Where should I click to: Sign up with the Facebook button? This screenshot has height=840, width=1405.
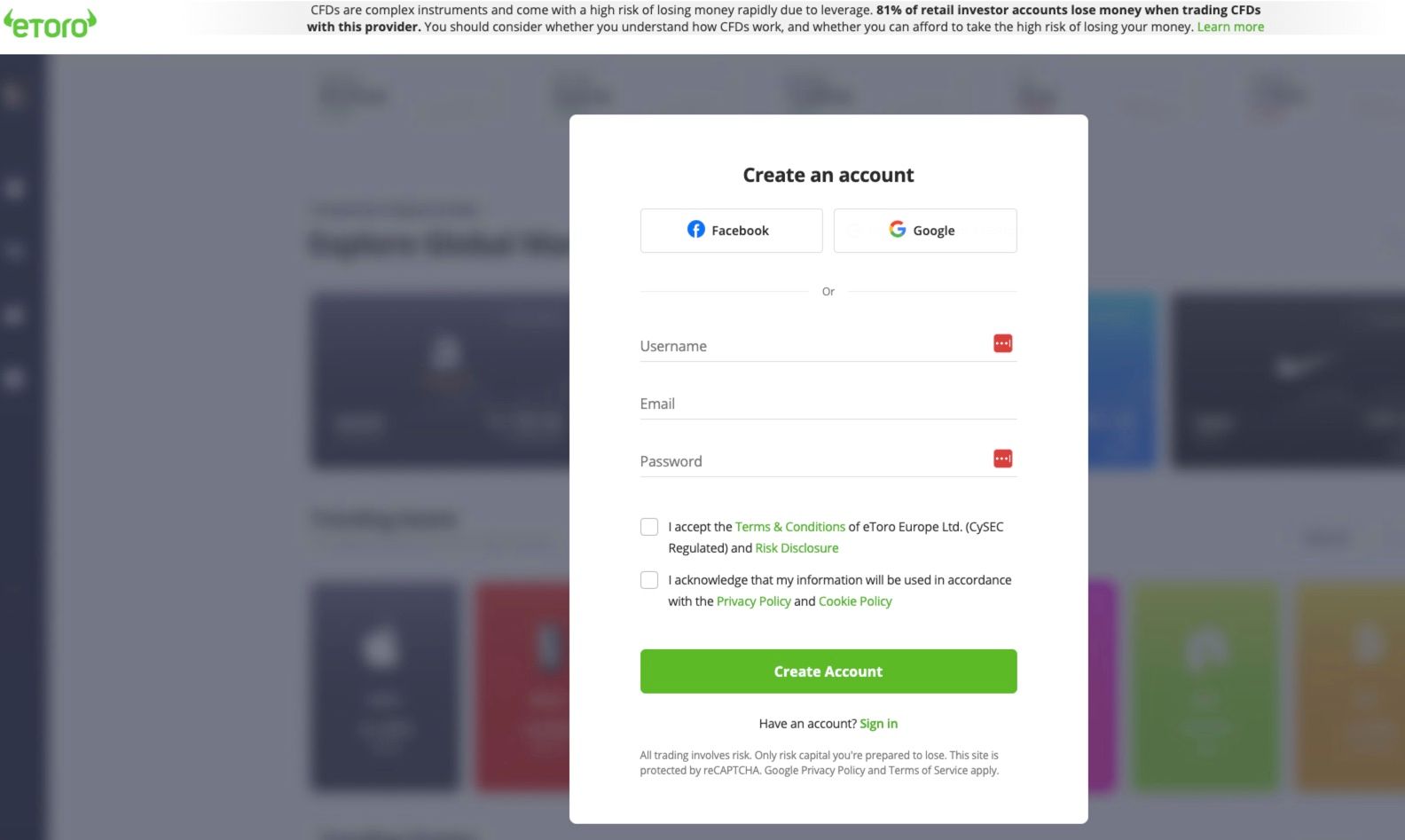click(x=731, y=231)
